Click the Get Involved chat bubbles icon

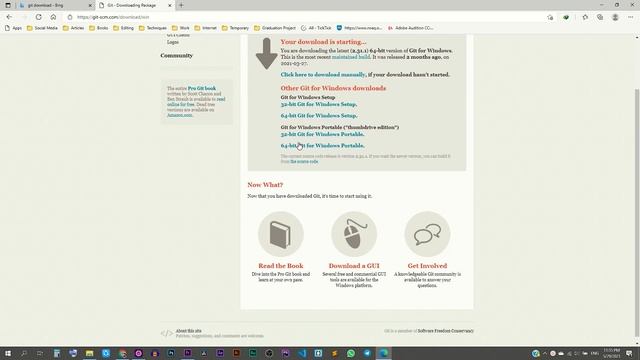tap(427, 234)
